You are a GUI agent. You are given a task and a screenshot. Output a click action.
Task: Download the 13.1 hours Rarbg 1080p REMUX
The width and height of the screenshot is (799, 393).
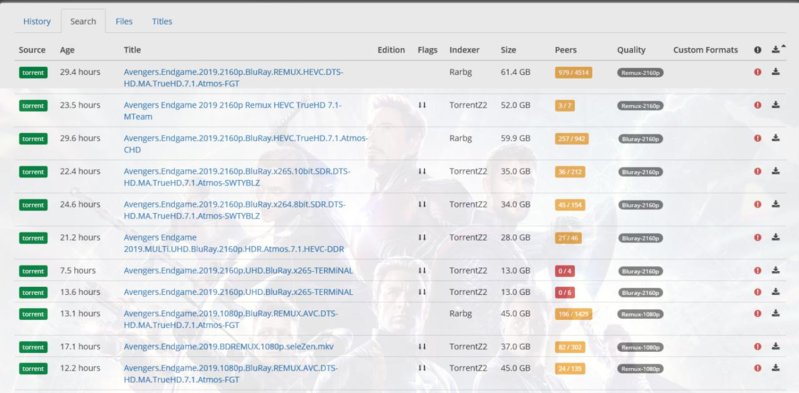[776, 313]
